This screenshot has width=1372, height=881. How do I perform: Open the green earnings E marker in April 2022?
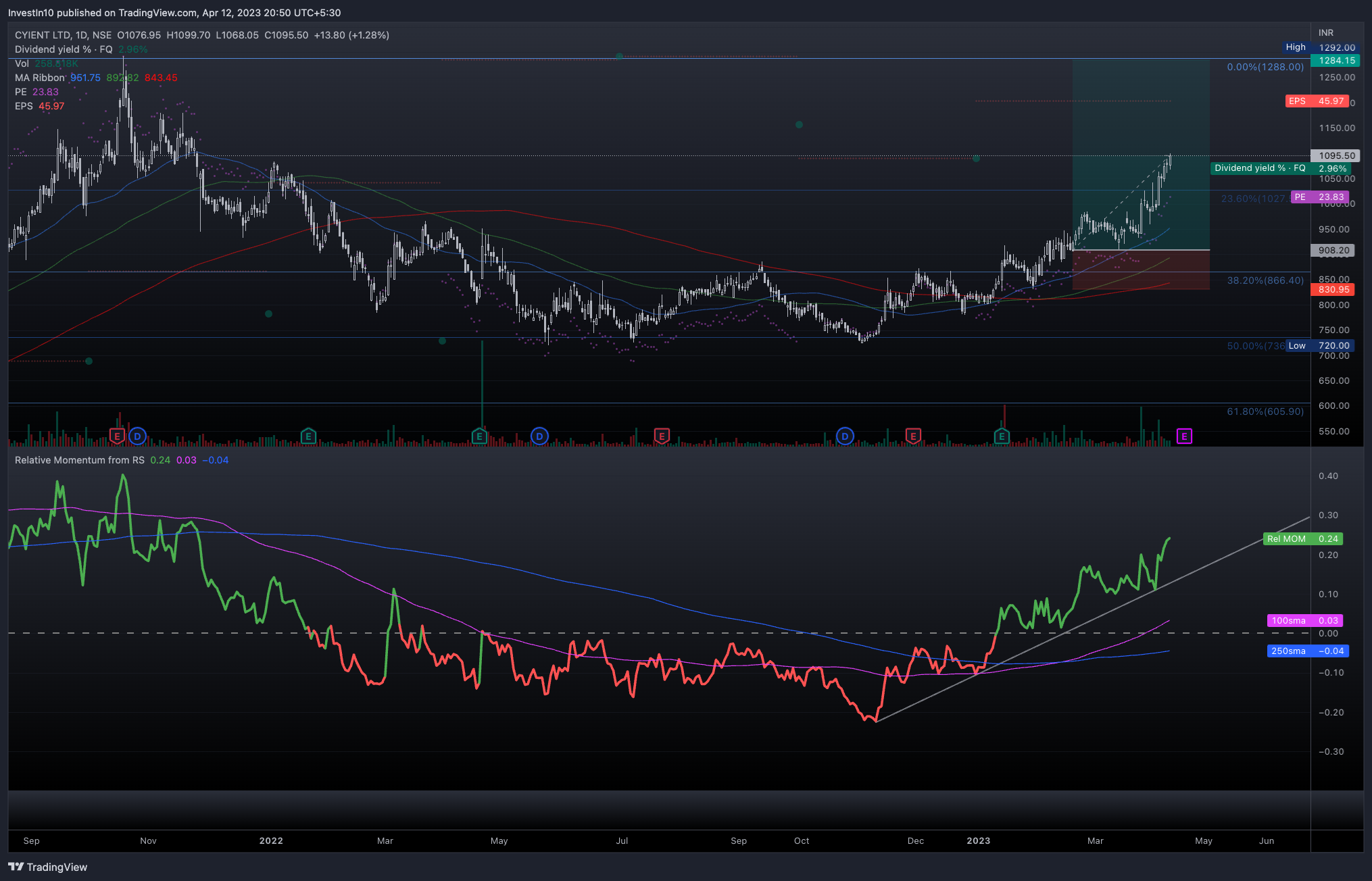point(479,436)
